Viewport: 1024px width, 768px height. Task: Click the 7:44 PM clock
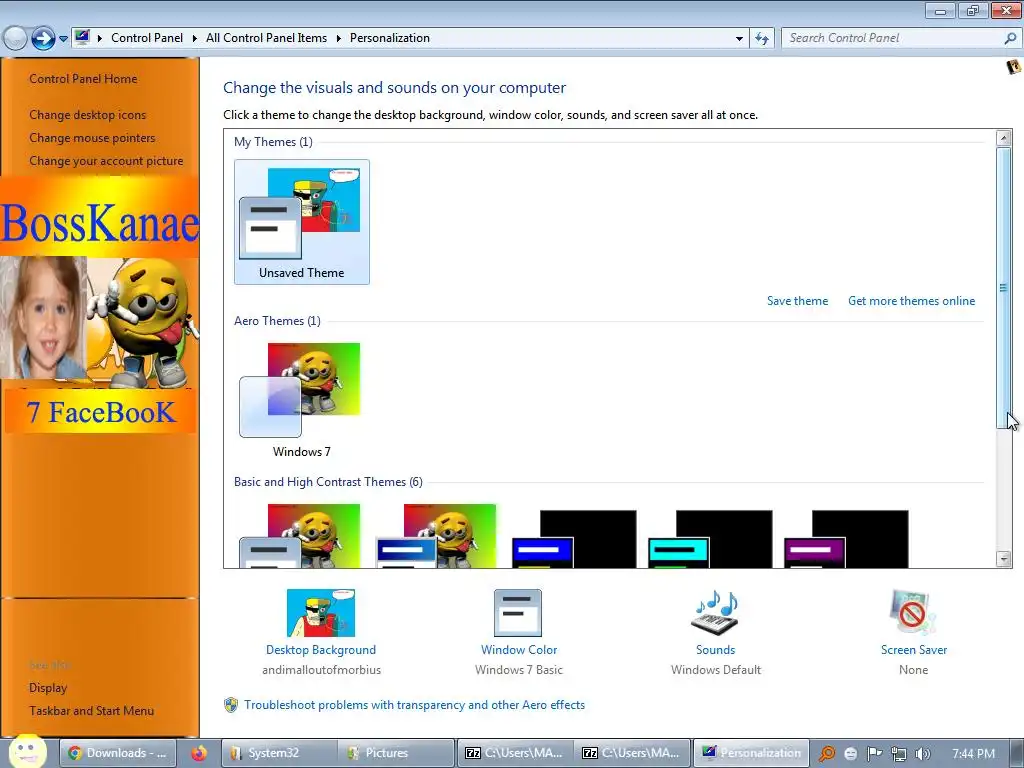973,754
